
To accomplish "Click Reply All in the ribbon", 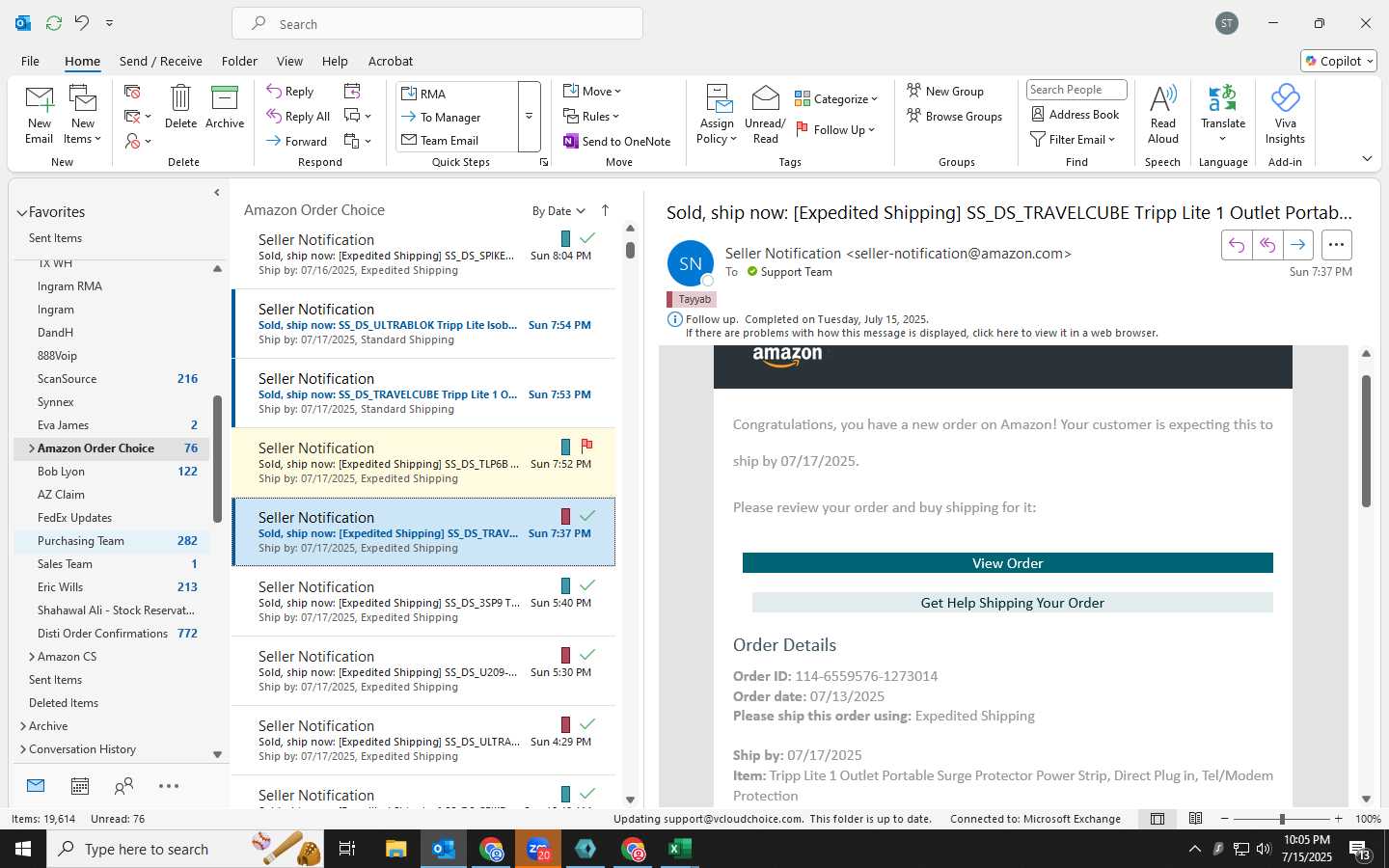I will [x=299, y=116].
